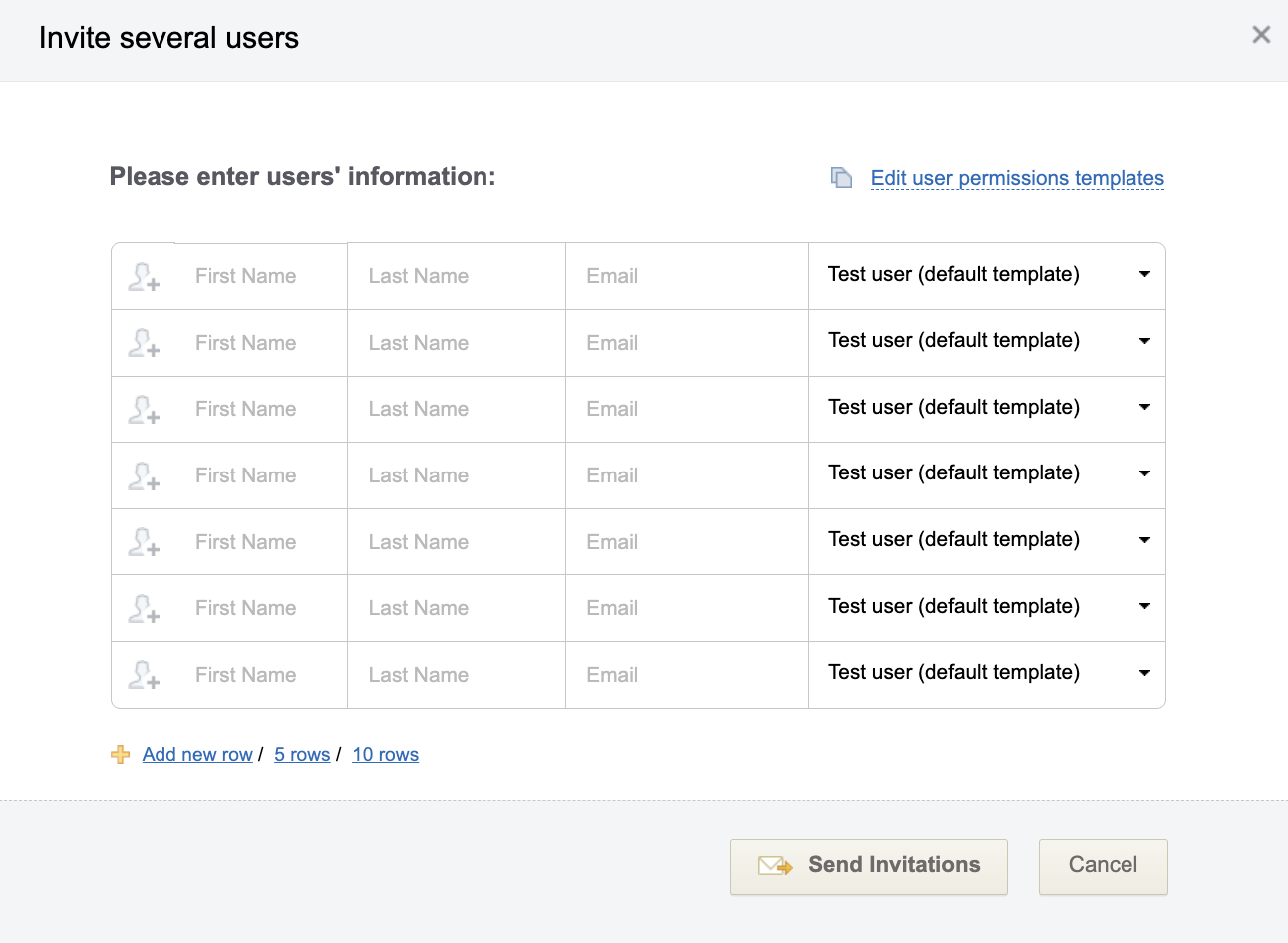Click the add-user icon in the first row
The image size is (1288, 943).
pyautogui.click(x=144, y=276)
